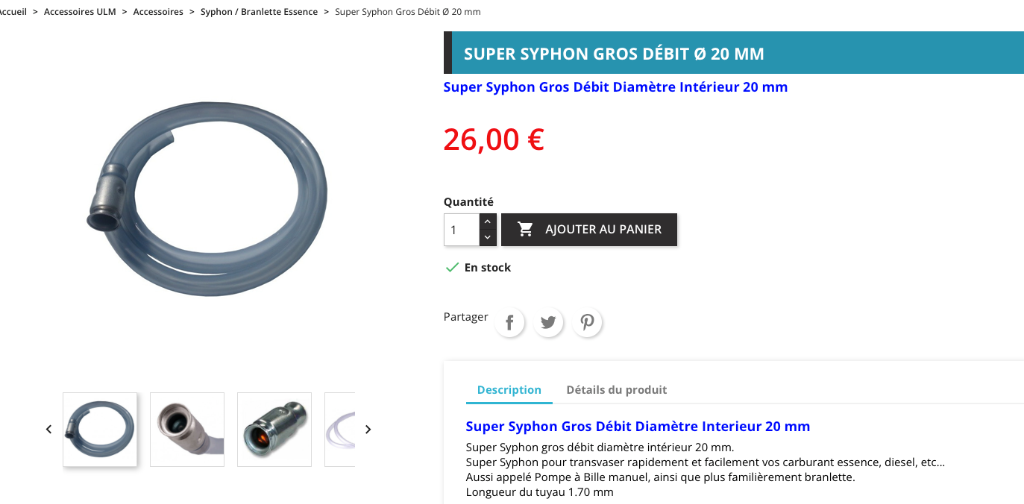Increase quantity with the up arrow
Screen dimensions: 1024x504
pos(488,222)
